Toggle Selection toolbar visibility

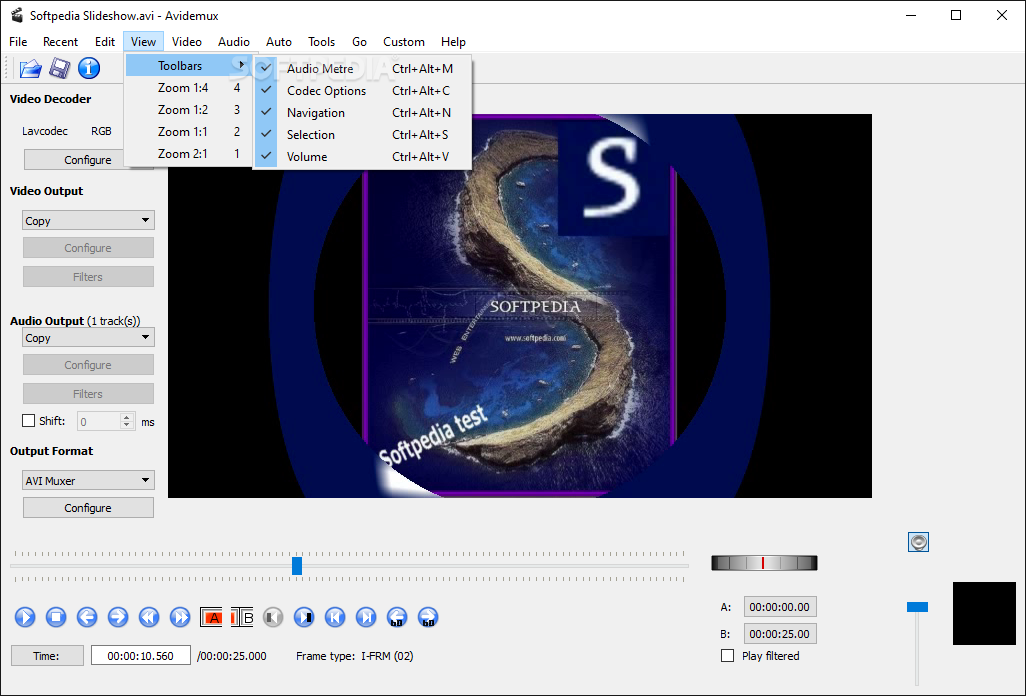[x=363, y=135]
